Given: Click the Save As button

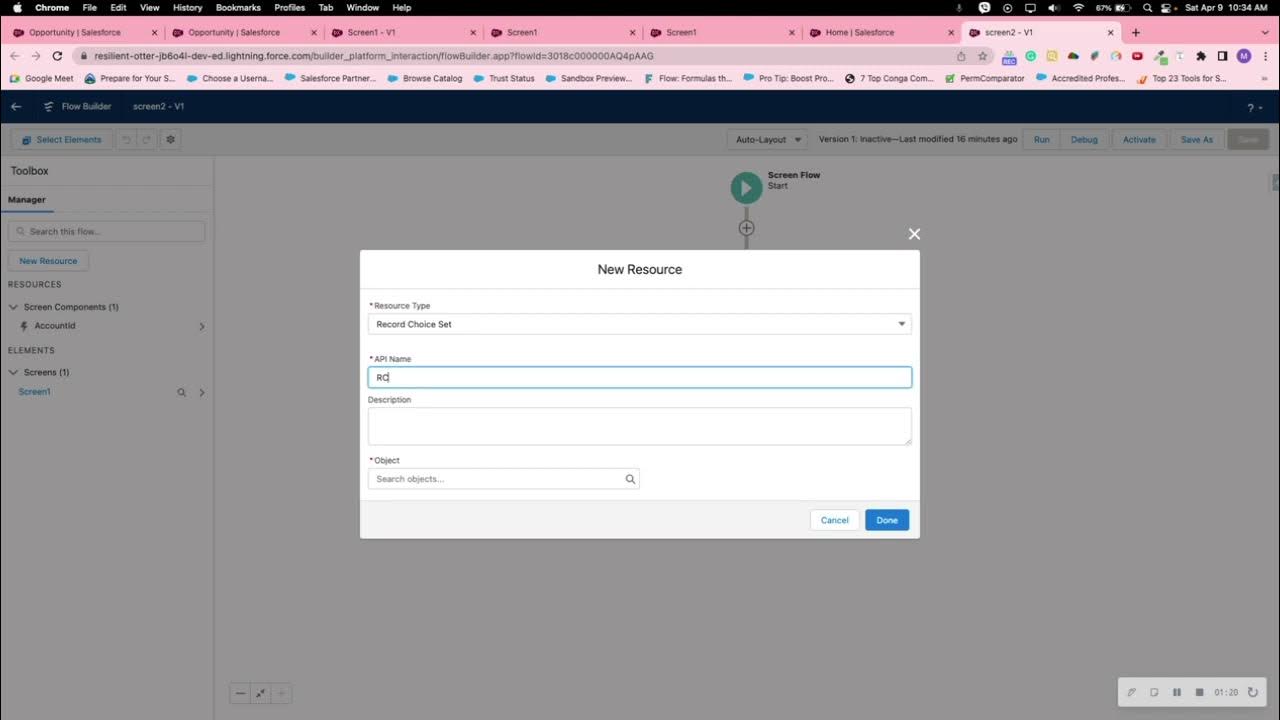Looking at the screenshot, I should [1197, 140].
